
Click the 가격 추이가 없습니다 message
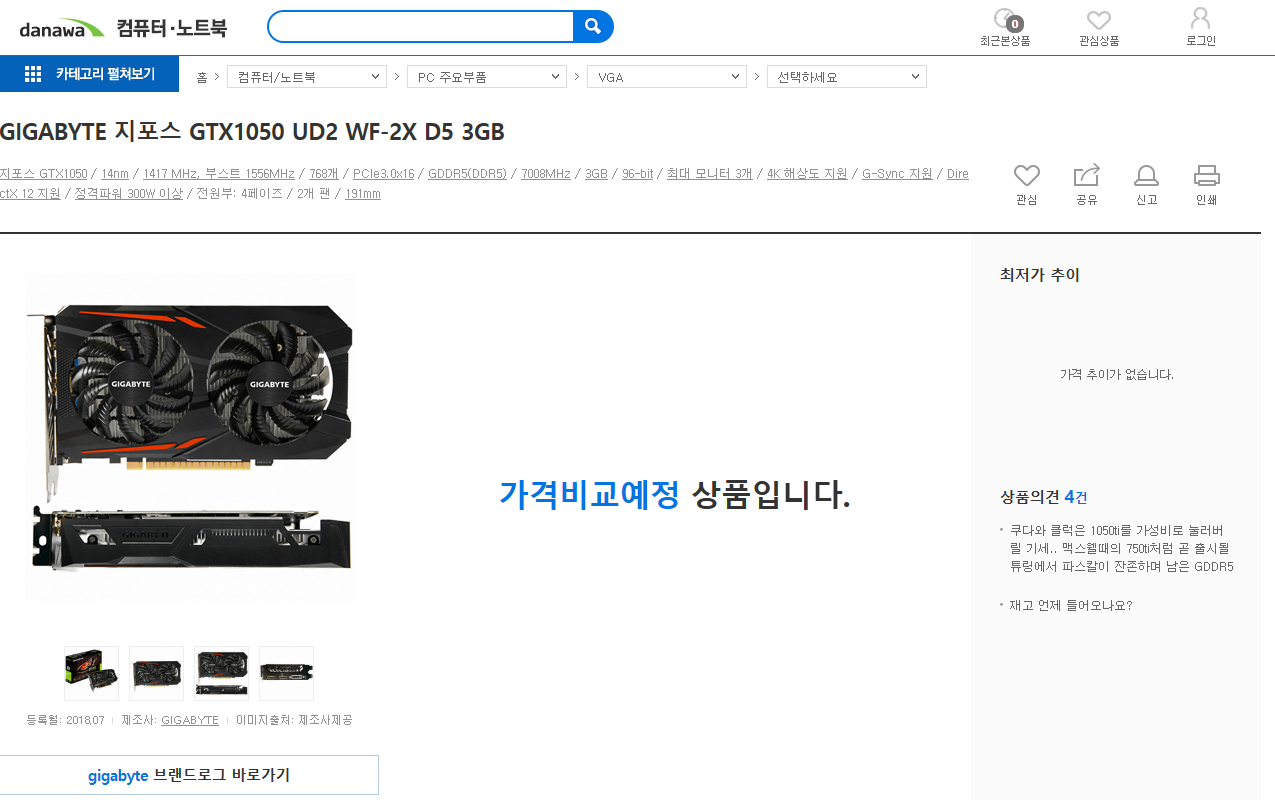(x=1116, y=375)
